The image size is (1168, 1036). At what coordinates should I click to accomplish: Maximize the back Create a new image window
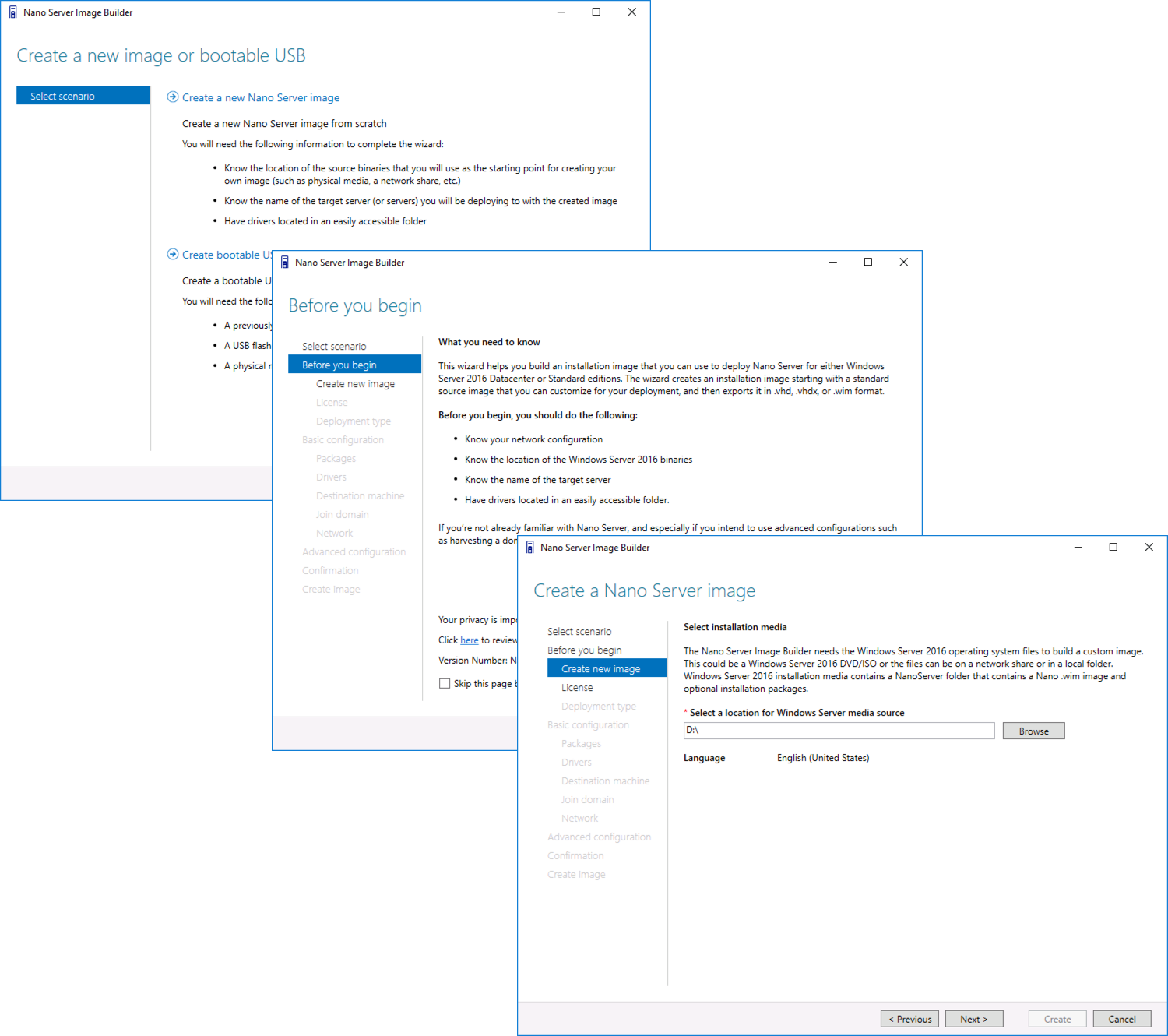tap(596, 12)
